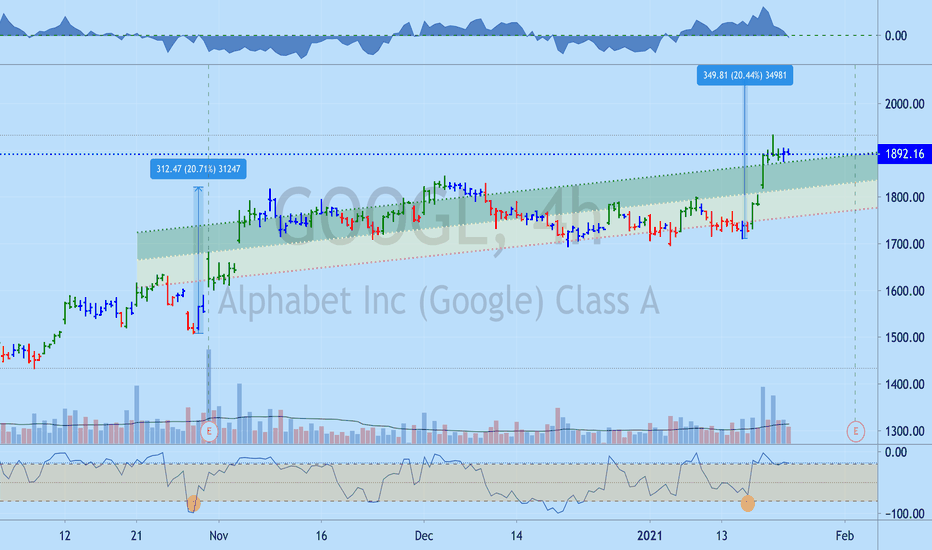This screenshot has height=550, width=932.
Task: Click the current price label 1892.16
Action: [904, 154]
